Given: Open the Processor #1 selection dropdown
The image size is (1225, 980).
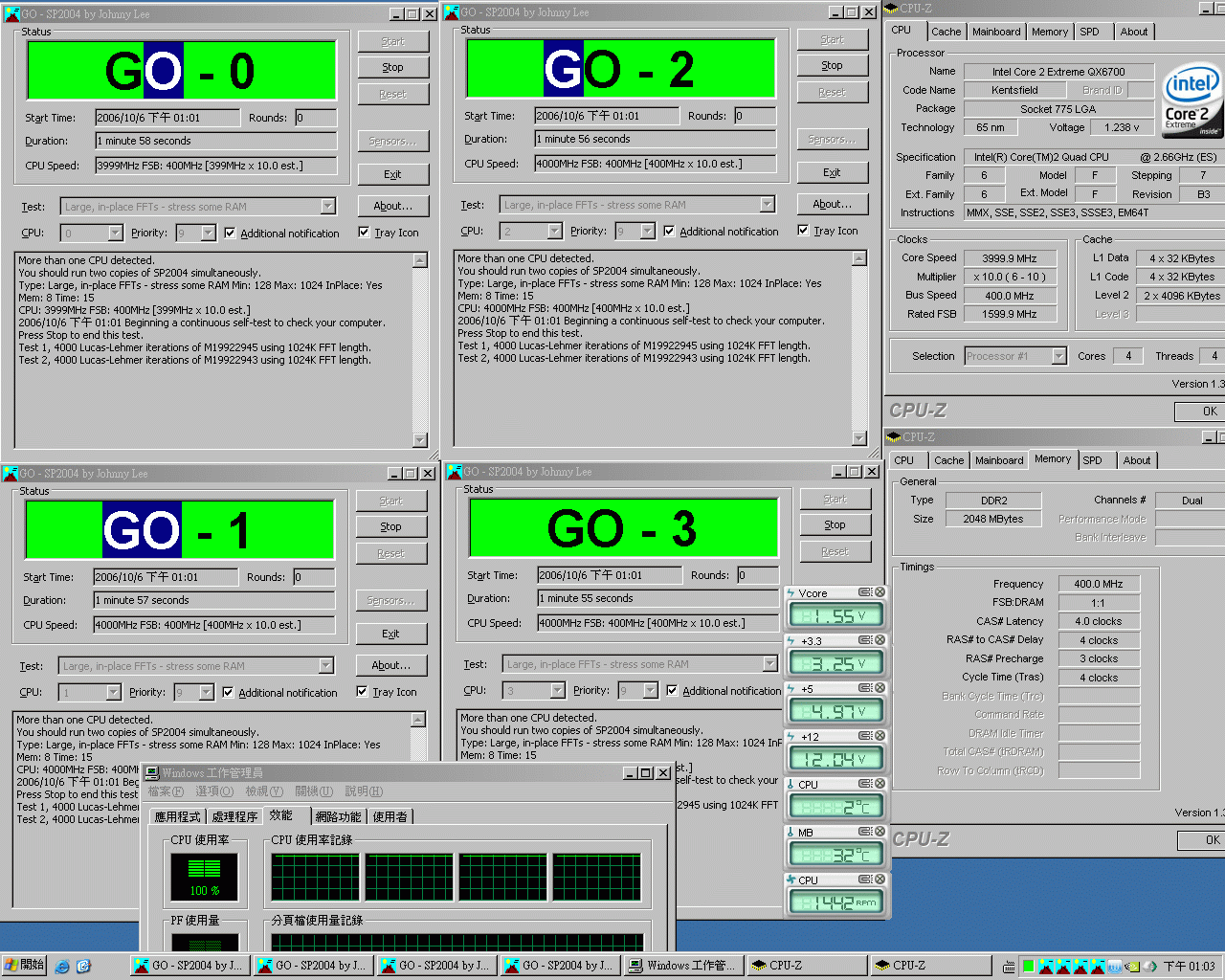Looking at the screenshot, I should (1058, 356).
